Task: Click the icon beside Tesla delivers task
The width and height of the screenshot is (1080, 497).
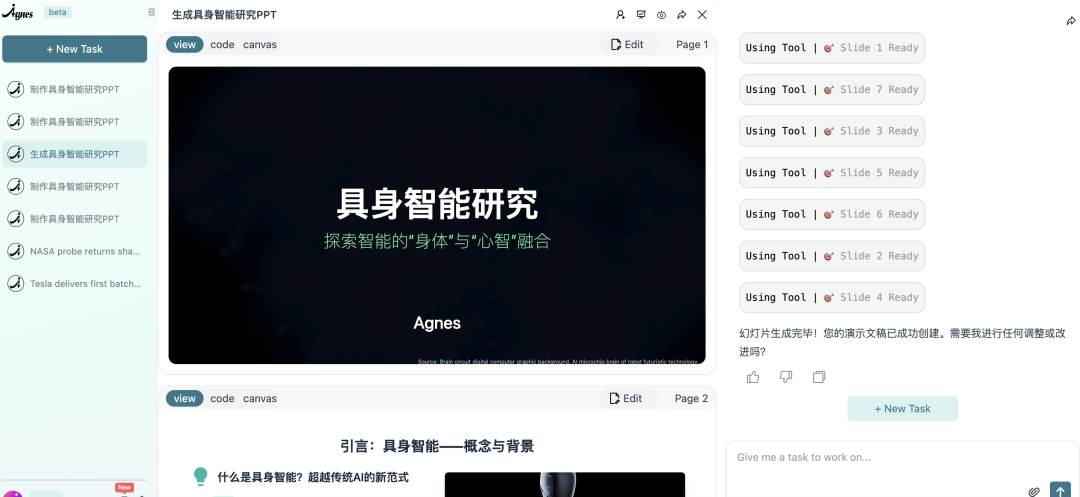Action: tap(15, 284)
